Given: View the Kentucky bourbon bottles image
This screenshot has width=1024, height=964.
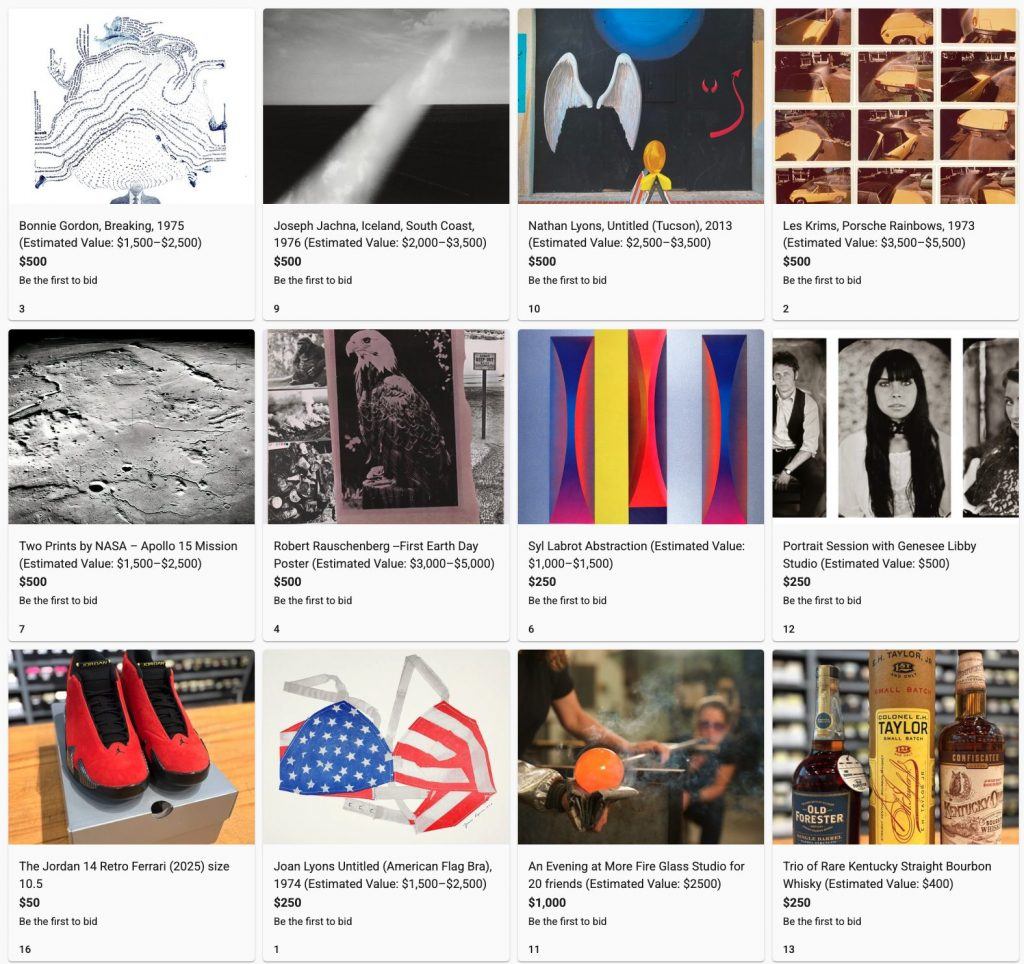Looking at the screenshot, I should 895,747.
